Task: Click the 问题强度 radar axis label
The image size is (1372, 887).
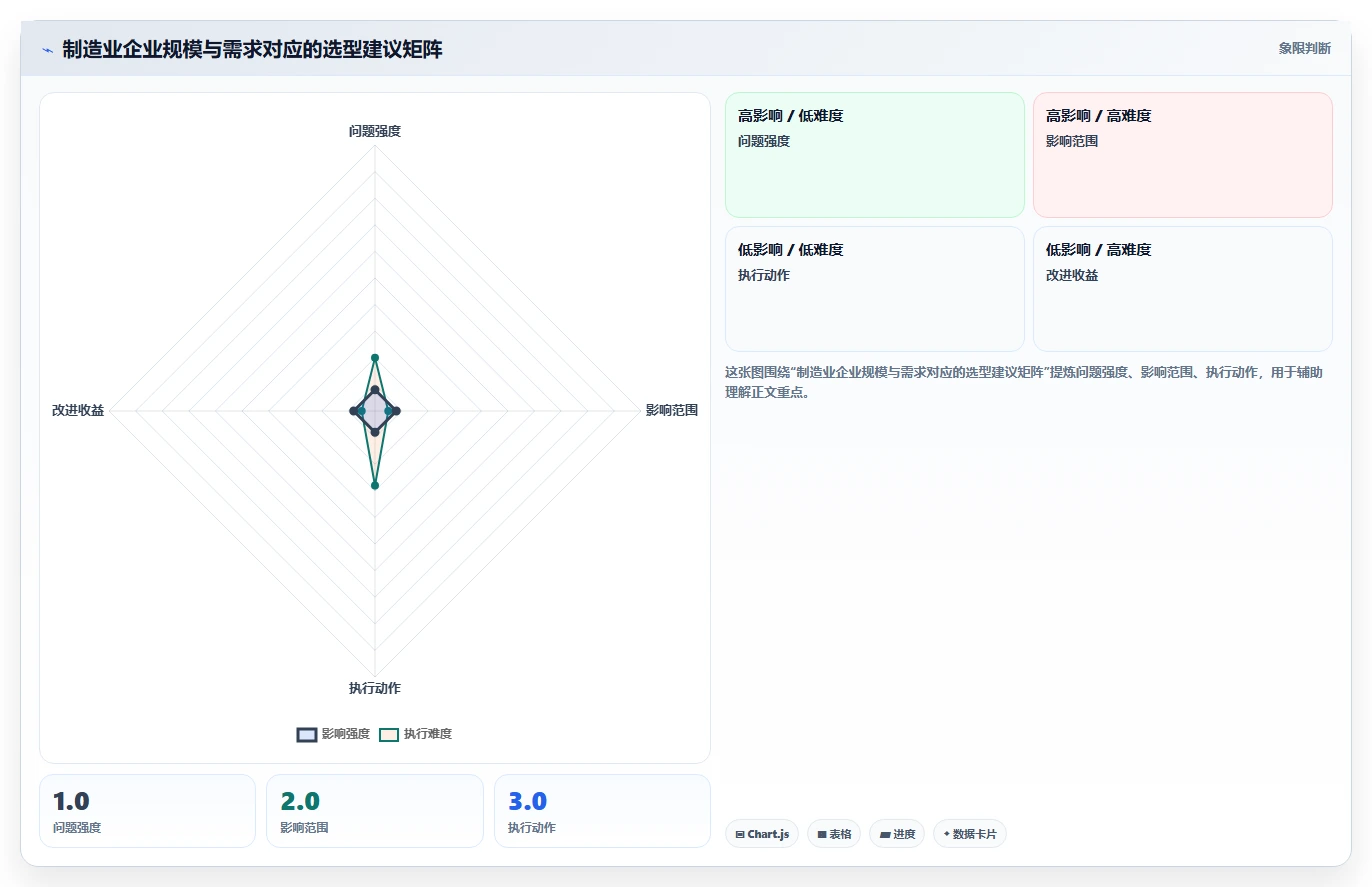Action: [375, 131]
